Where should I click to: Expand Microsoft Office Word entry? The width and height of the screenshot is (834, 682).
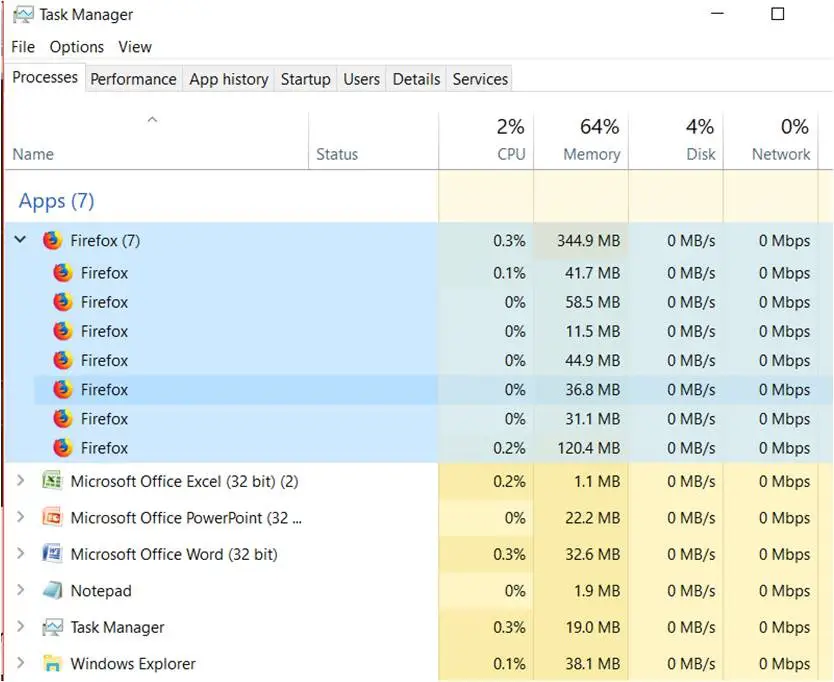point(20,554)
